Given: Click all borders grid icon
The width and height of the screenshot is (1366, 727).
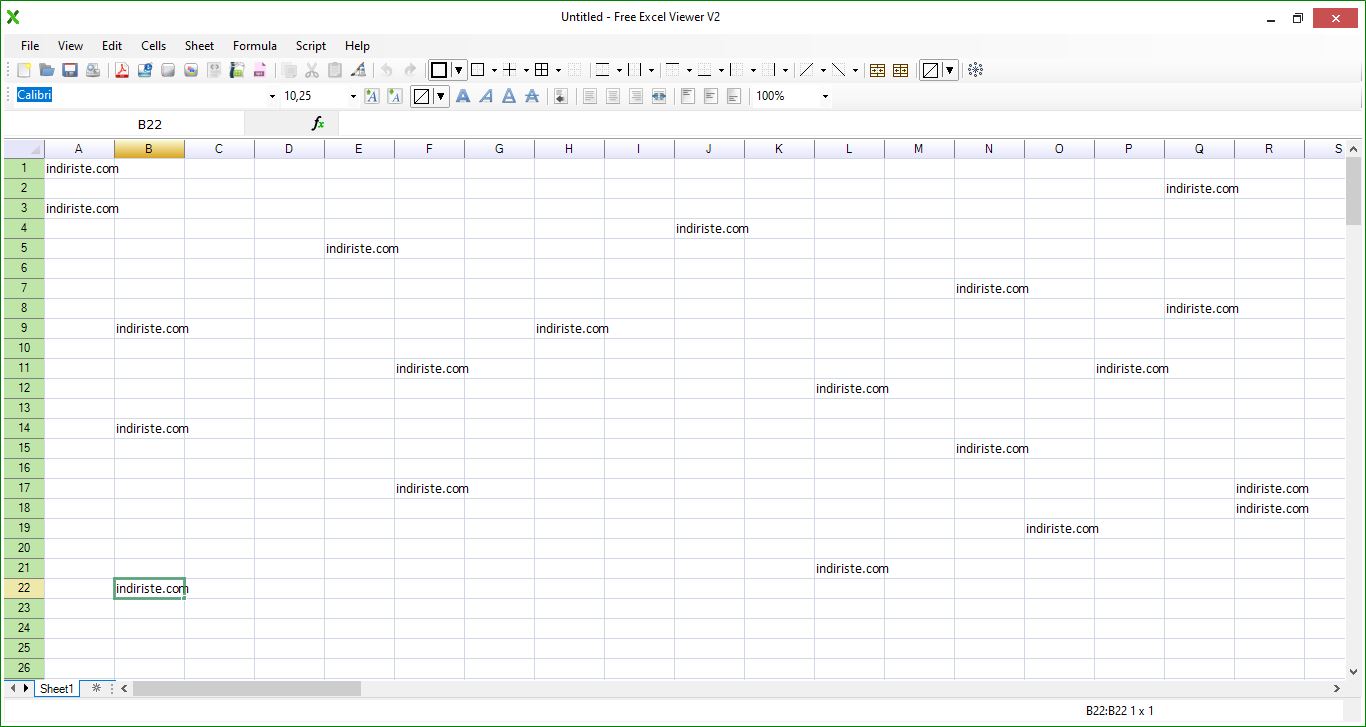Looking at the screenshot, I should pyautogui.click(x=542, y=70).
